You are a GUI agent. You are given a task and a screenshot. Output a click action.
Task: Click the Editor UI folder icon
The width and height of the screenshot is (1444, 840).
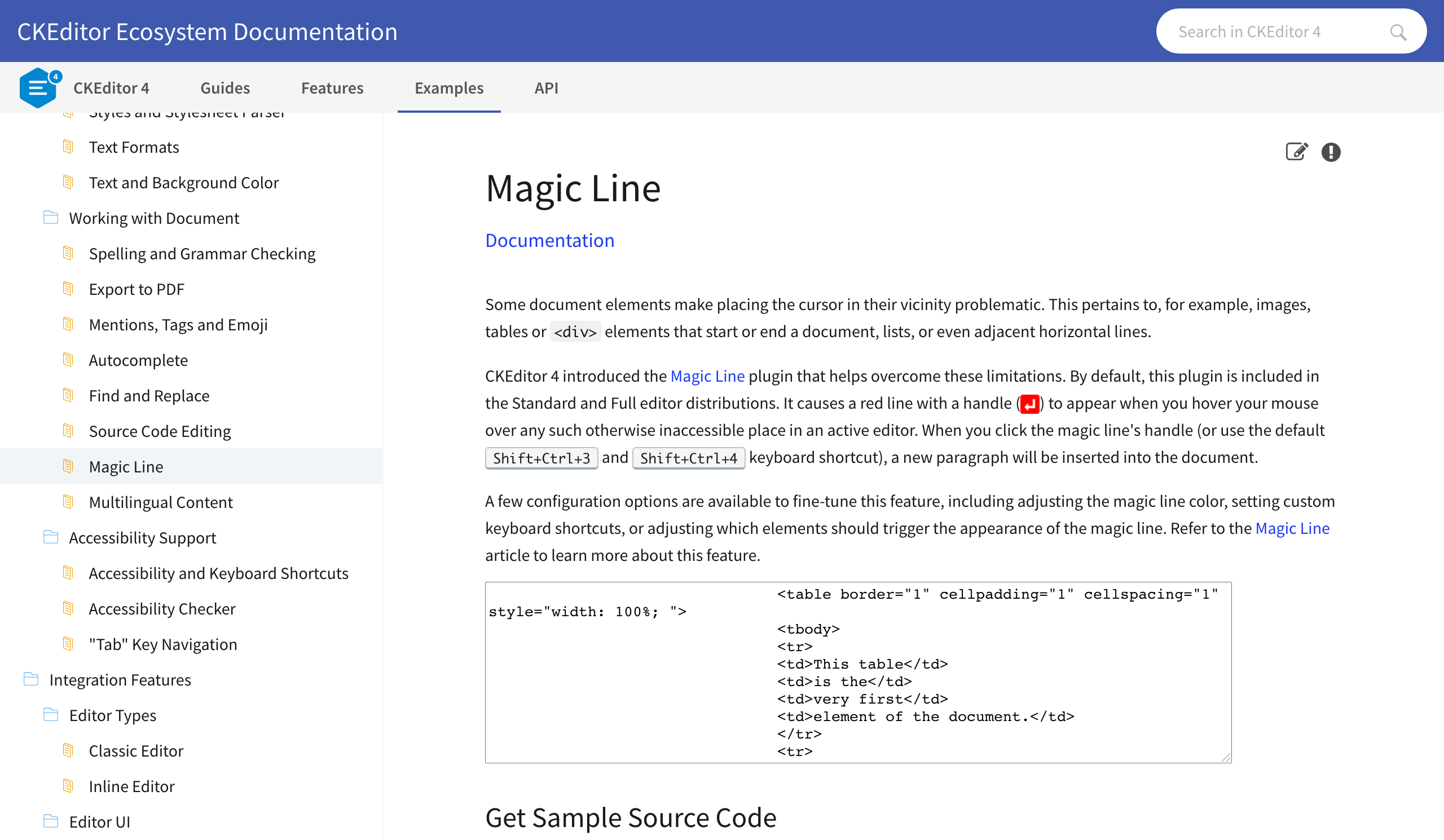pos(51,821)
